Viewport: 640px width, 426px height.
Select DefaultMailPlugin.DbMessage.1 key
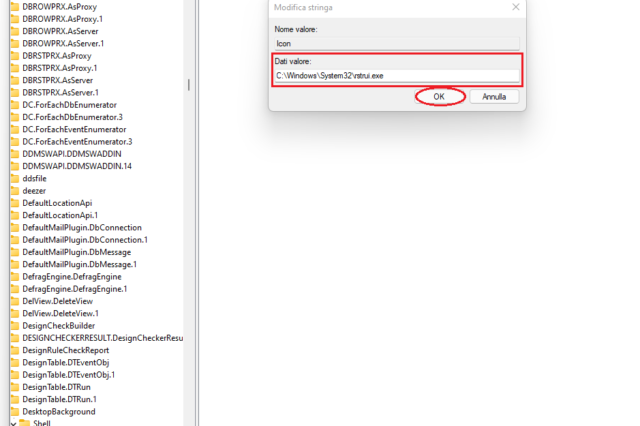tap(80, 264)
